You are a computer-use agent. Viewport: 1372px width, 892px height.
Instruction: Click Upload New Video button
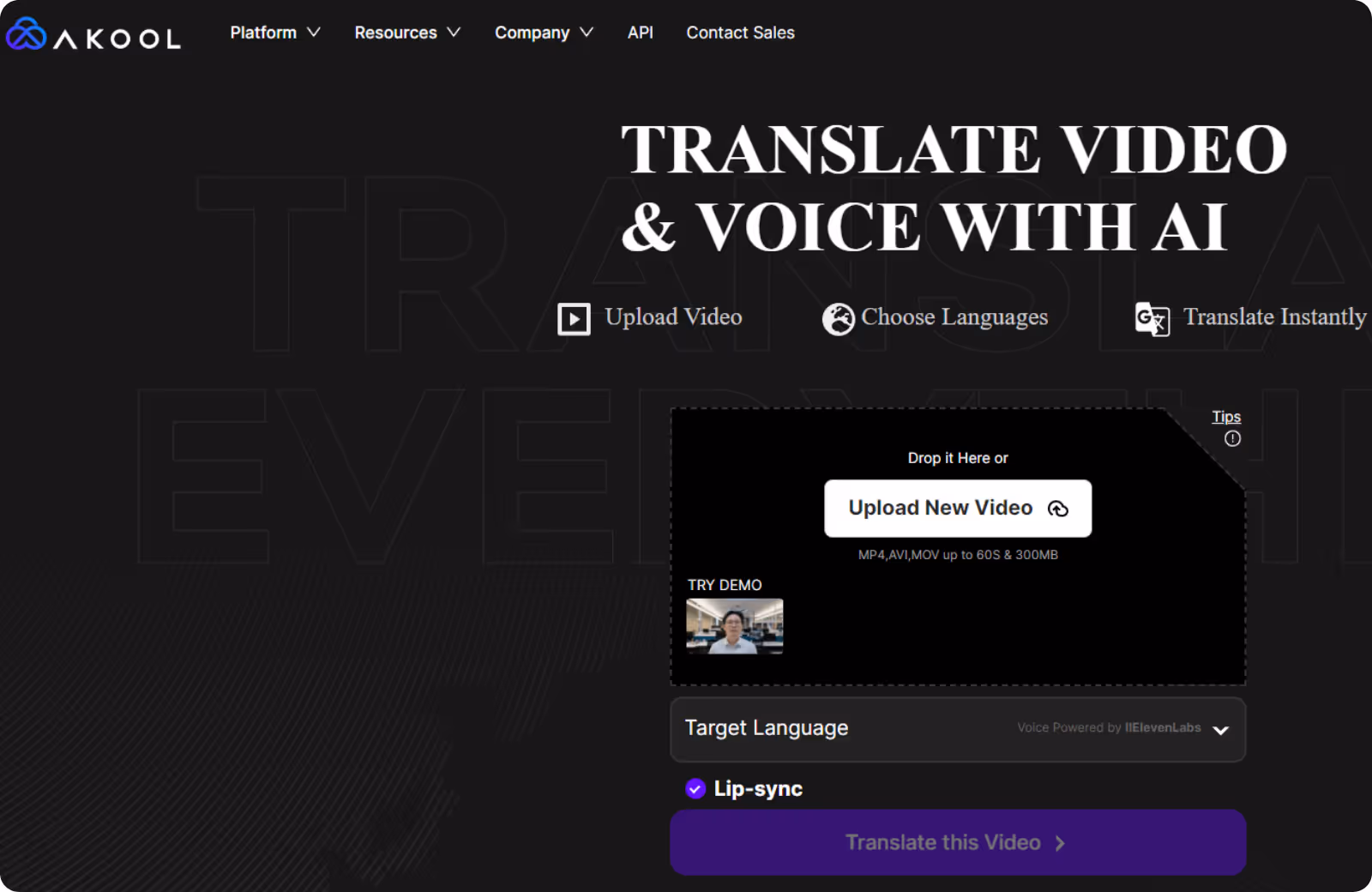click(x=958, y=509)
